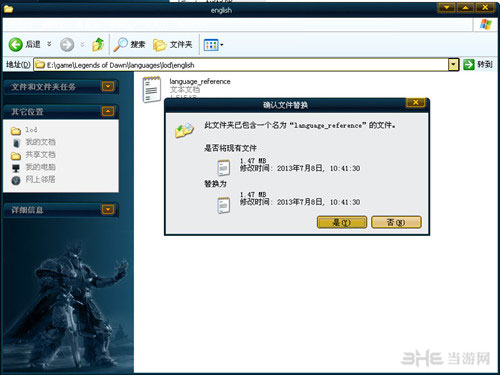The width and height of the screenshot is (500, 375).
Task: Close the 确认文件替换 dialog
Action: [x=415, y=103]
